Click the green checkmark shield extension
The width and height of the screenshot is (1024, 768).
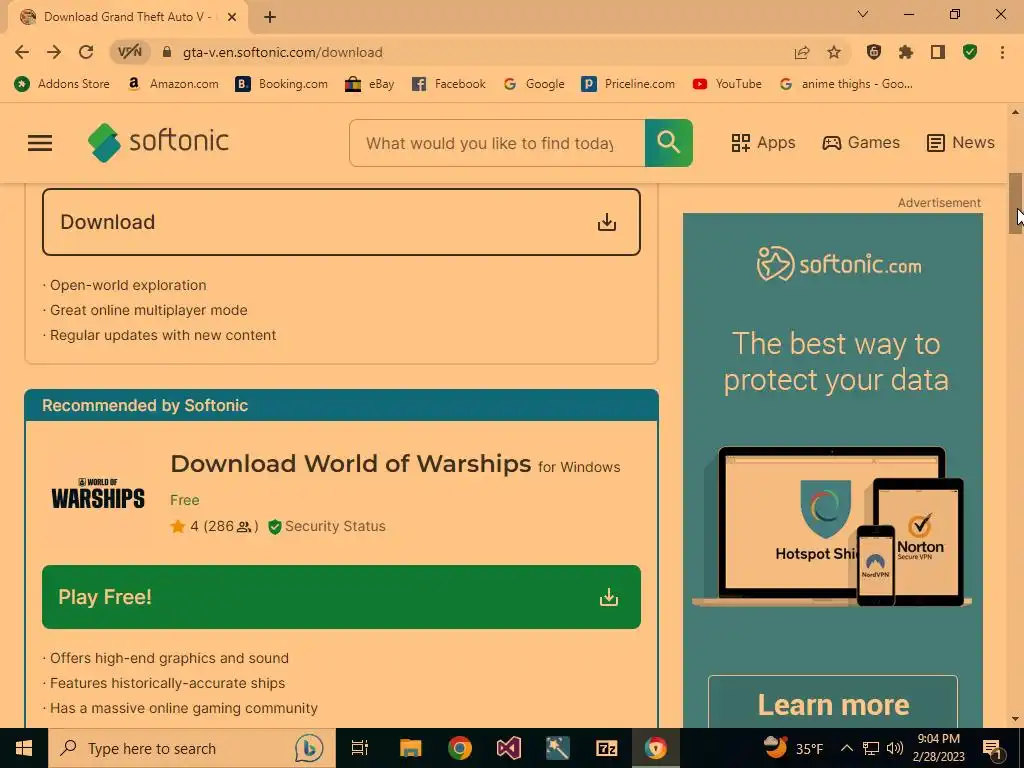tap(970, 52)
